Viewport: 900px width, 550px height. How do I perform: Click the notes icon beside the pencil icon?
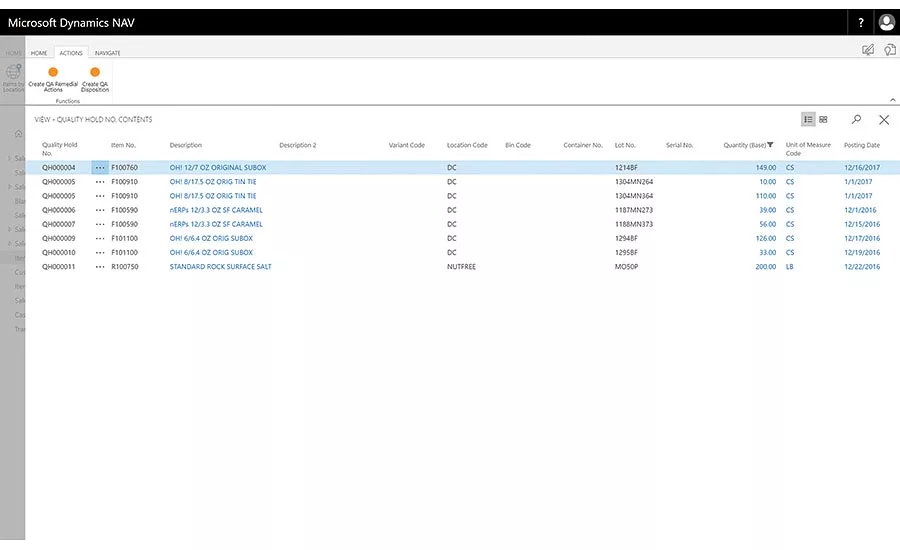pyautogui.click(x=889, y=50)
